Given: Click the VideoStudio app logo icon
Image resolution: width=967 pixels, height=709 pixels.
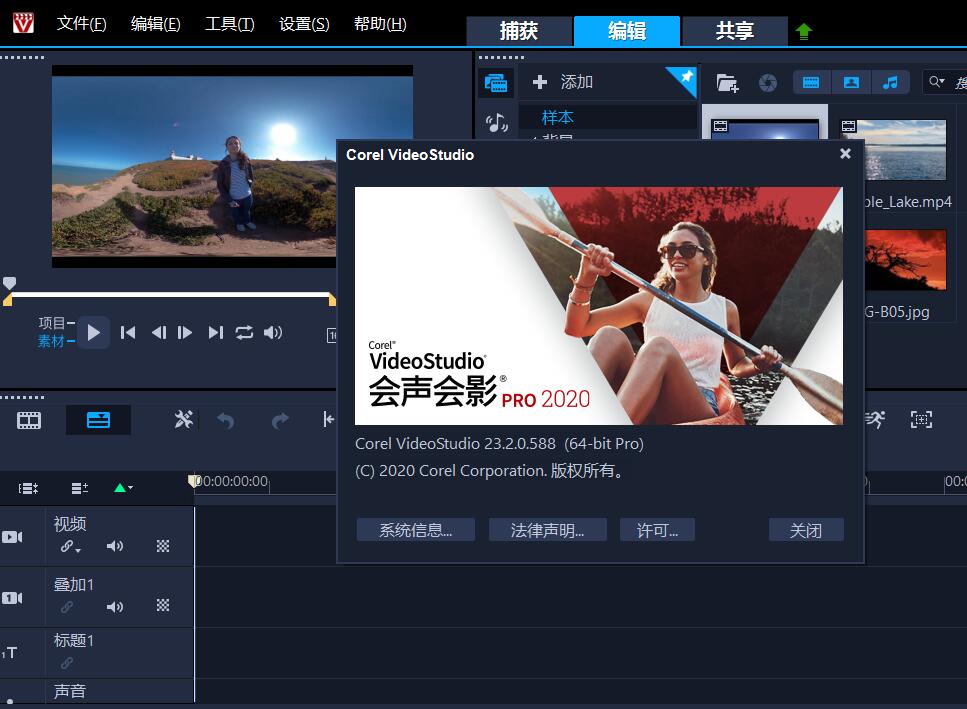Looking at the screenshot, I should pos(23,23).
